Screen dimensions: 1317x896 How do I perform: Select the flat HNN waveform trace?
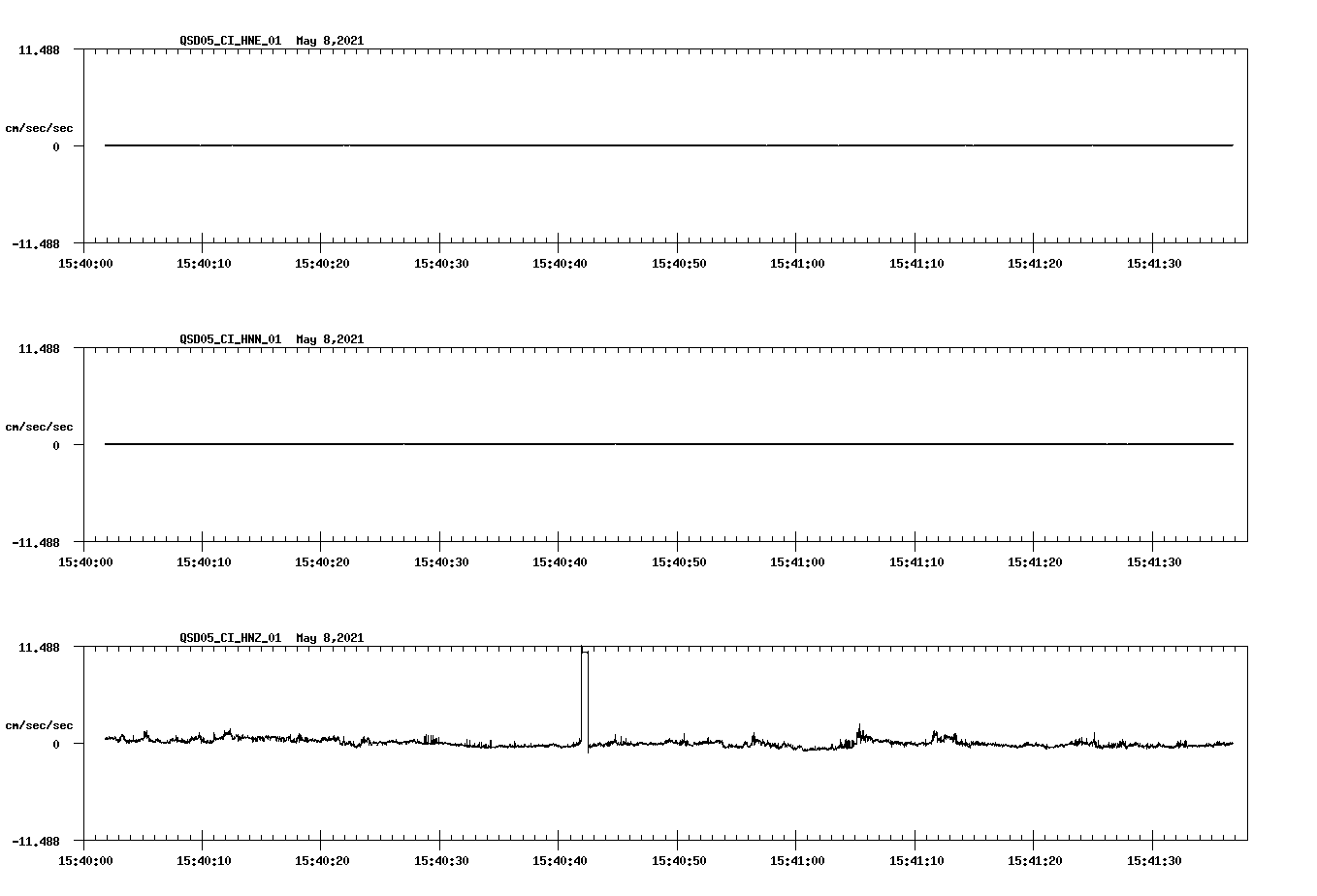(582, 442)
